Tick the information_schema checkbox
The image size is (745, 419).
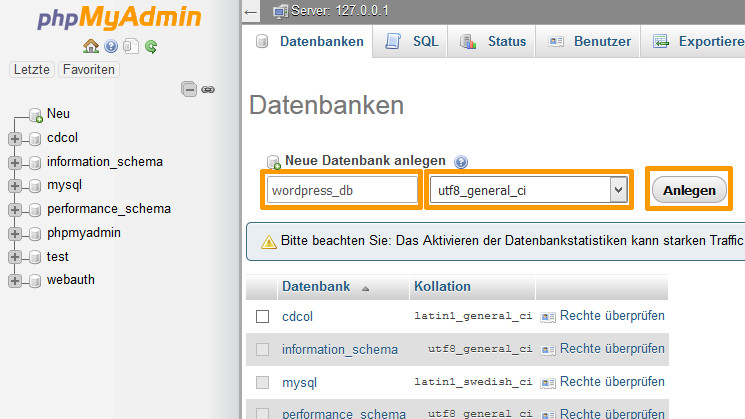tap(262, 350)
